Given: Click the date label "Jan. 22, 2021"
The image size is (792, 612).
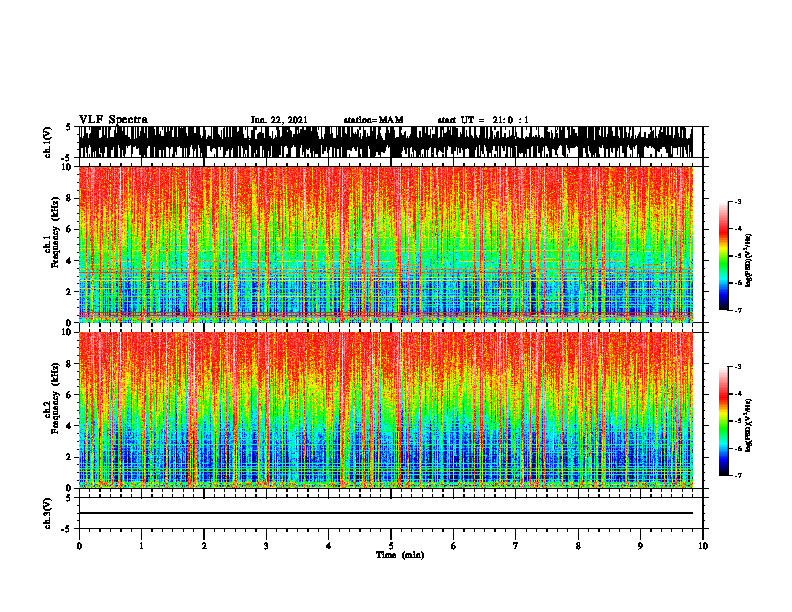Looking at the screenshot, I should point(279,120).
